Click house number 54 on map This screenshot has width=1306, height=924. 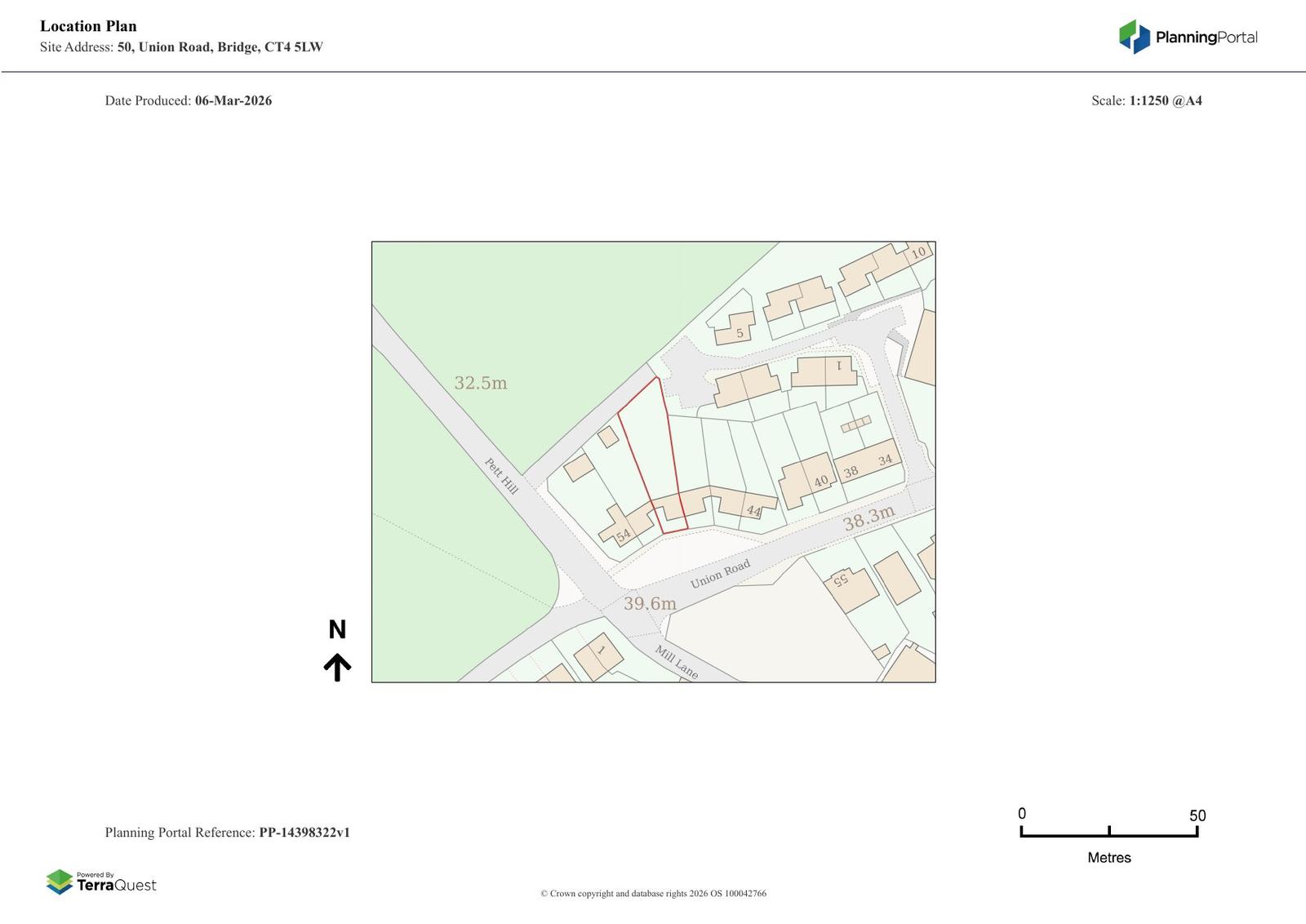[x=624, y=535]
